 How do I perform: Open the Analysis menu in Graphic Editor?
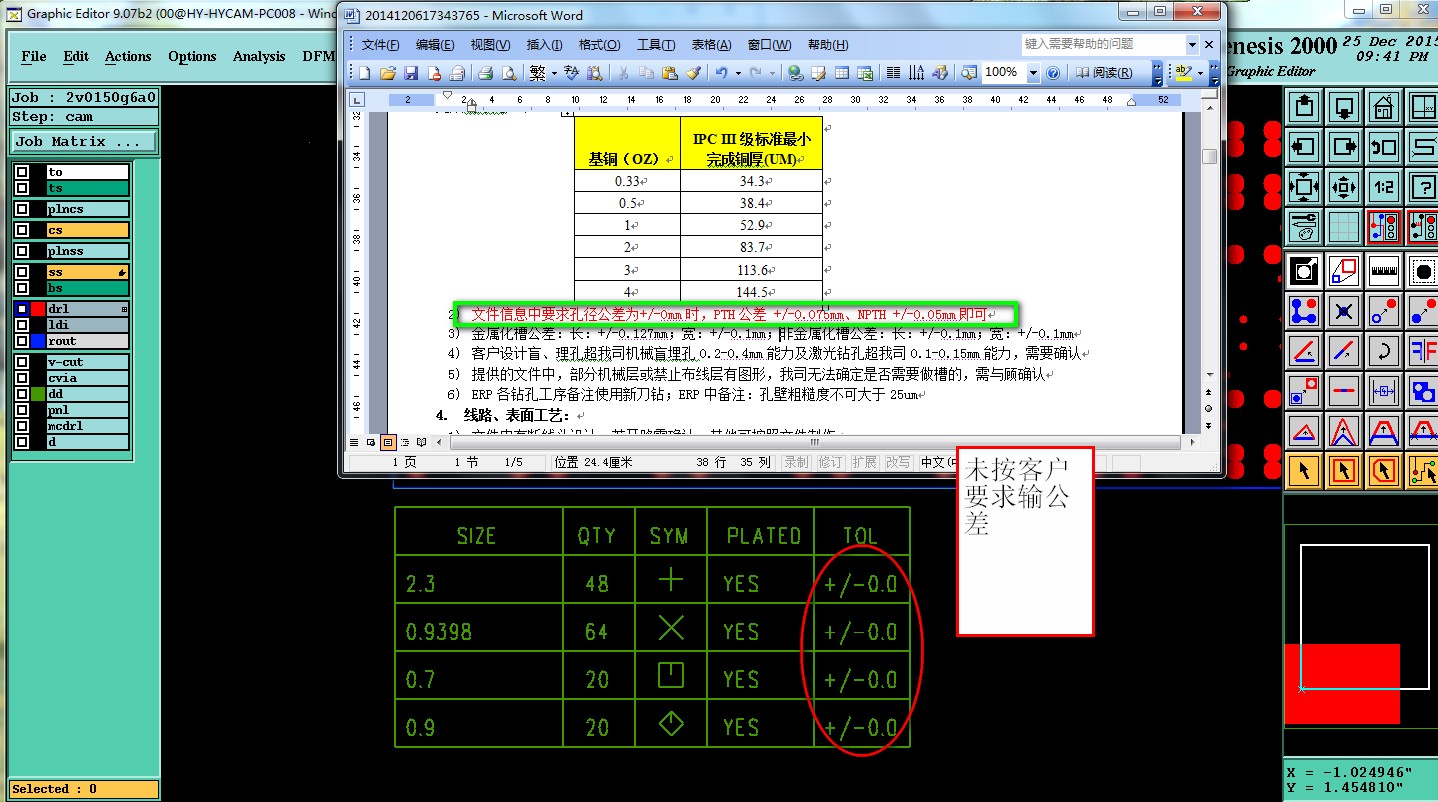coord(259,57)
